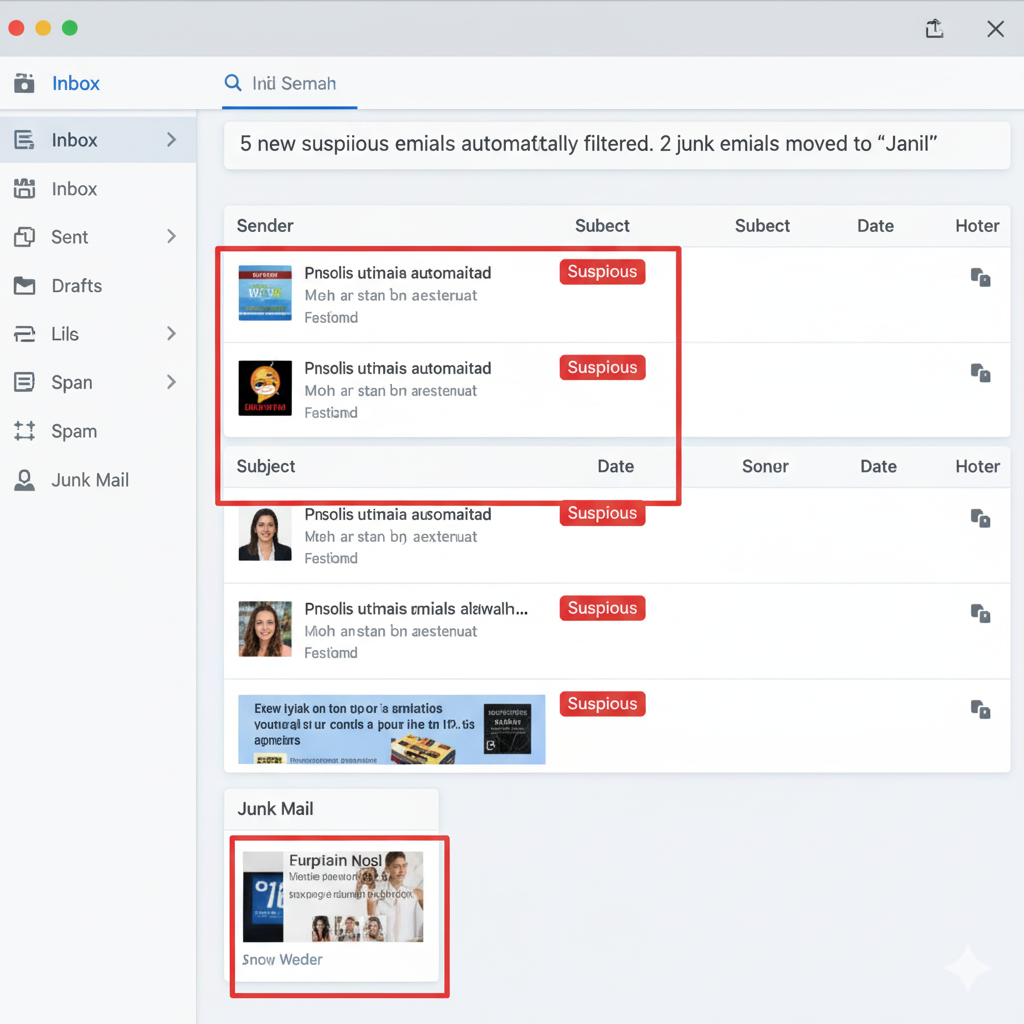The image size is (1024, 1024).
Task: Expand the Inbox sidebar chevron
Action: [x=171, y=140]
